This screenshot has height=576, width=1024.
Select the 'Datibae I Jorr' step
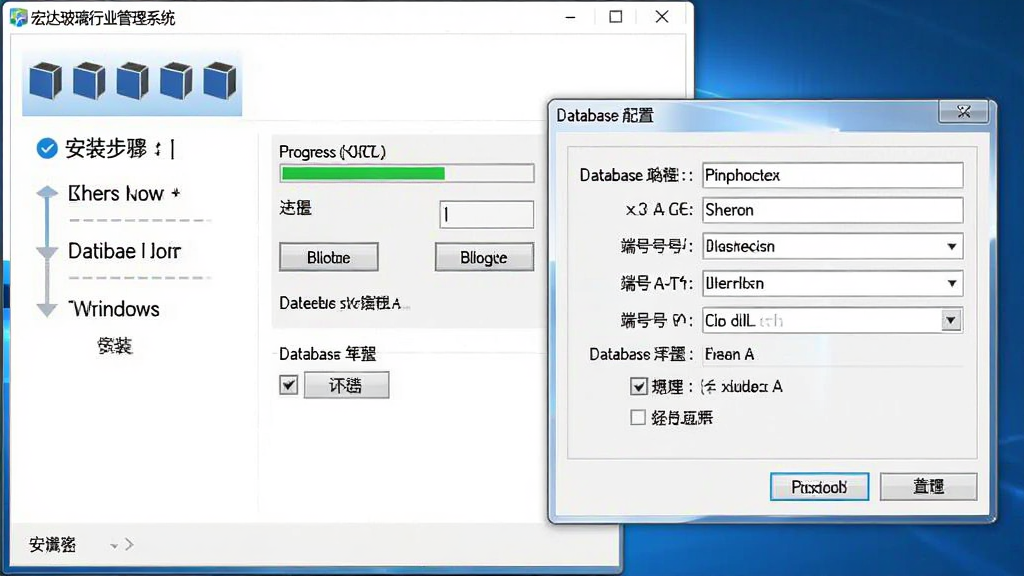pos(124,251)
